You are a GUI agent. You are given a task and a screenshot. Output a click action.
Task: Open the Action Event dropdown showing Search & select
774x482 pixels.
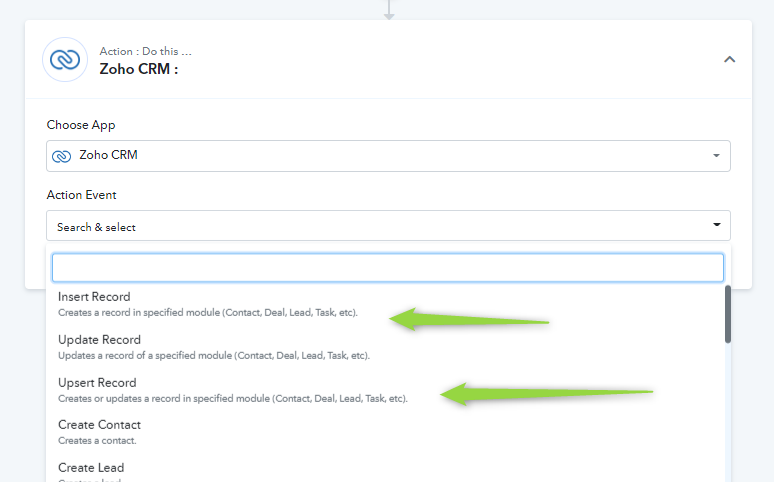388,226
